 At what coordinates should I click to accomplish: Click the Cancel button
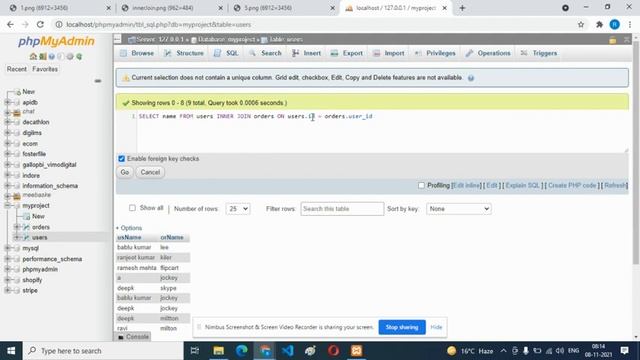150,172
